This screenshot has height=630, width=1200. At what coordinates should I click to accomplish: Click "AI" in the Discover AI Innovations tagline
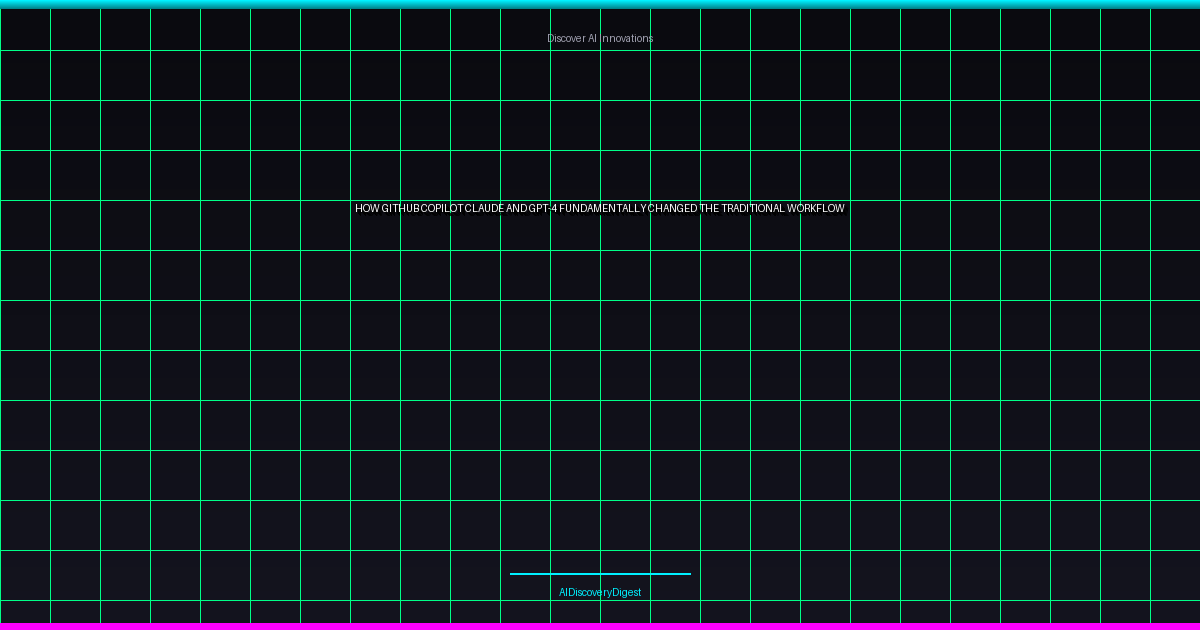tap(592, 38)
